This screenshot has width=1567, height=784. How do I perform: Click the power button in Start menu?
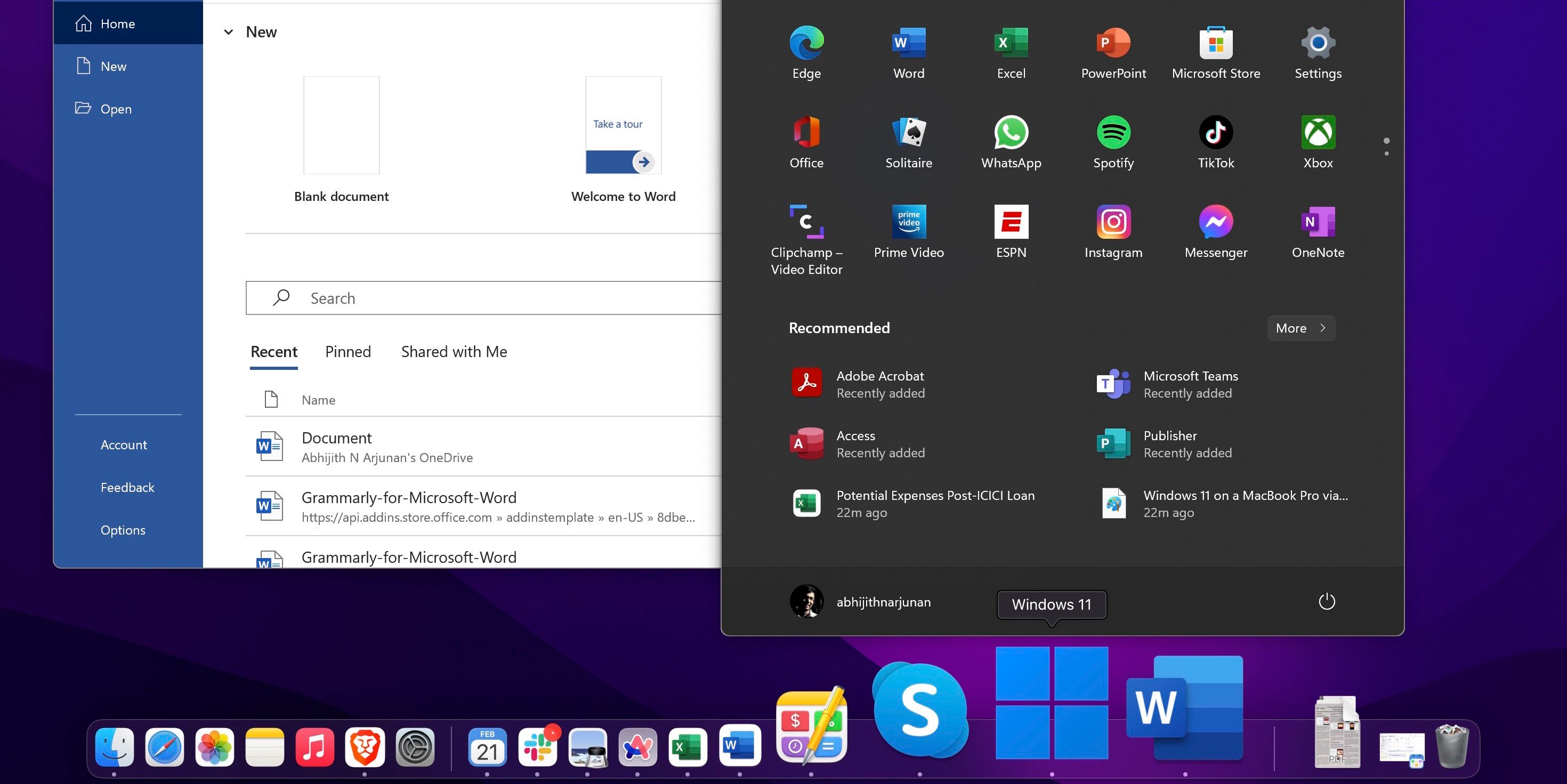click(1326, 602)
